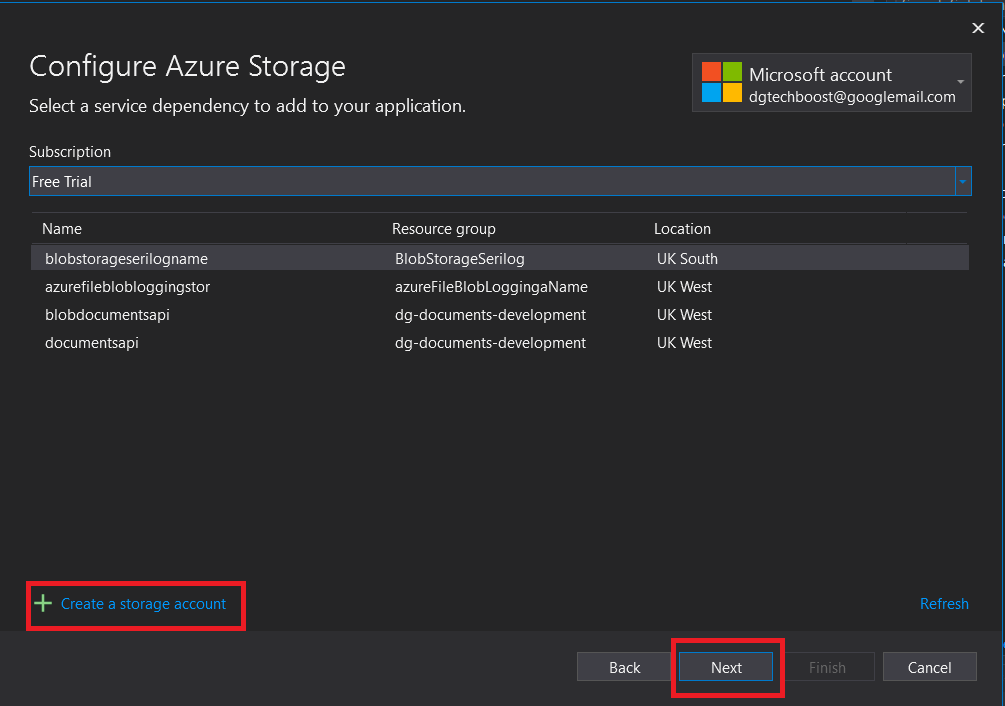1005x706 pixels.
Task: Sort by the Resource group column header
Action: (x=443, y=229)
